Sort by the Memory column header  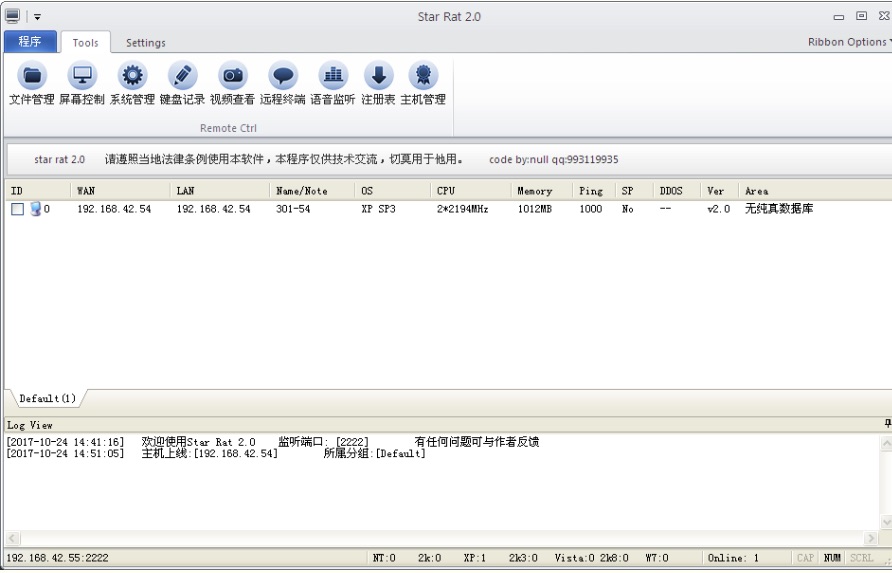[542, 191]
